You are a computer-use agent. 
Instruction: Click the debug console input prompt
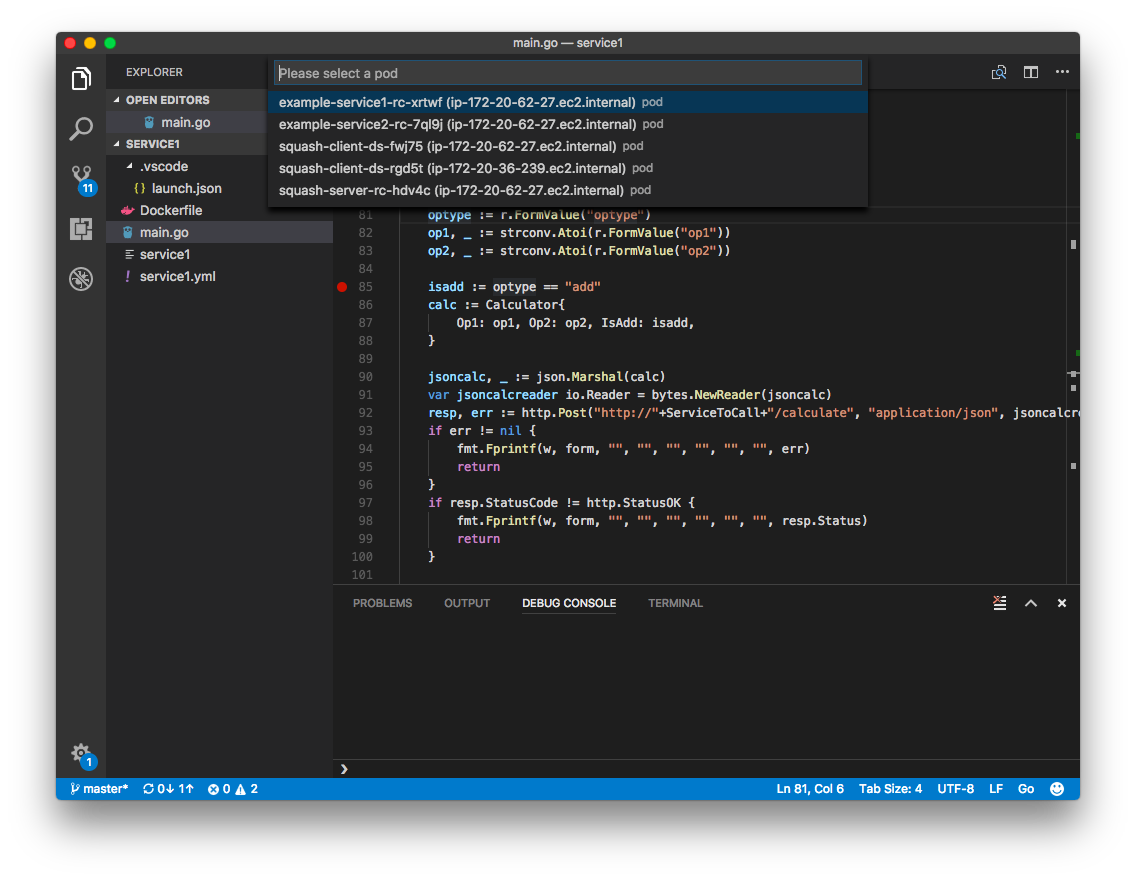[x=706, y=769]
